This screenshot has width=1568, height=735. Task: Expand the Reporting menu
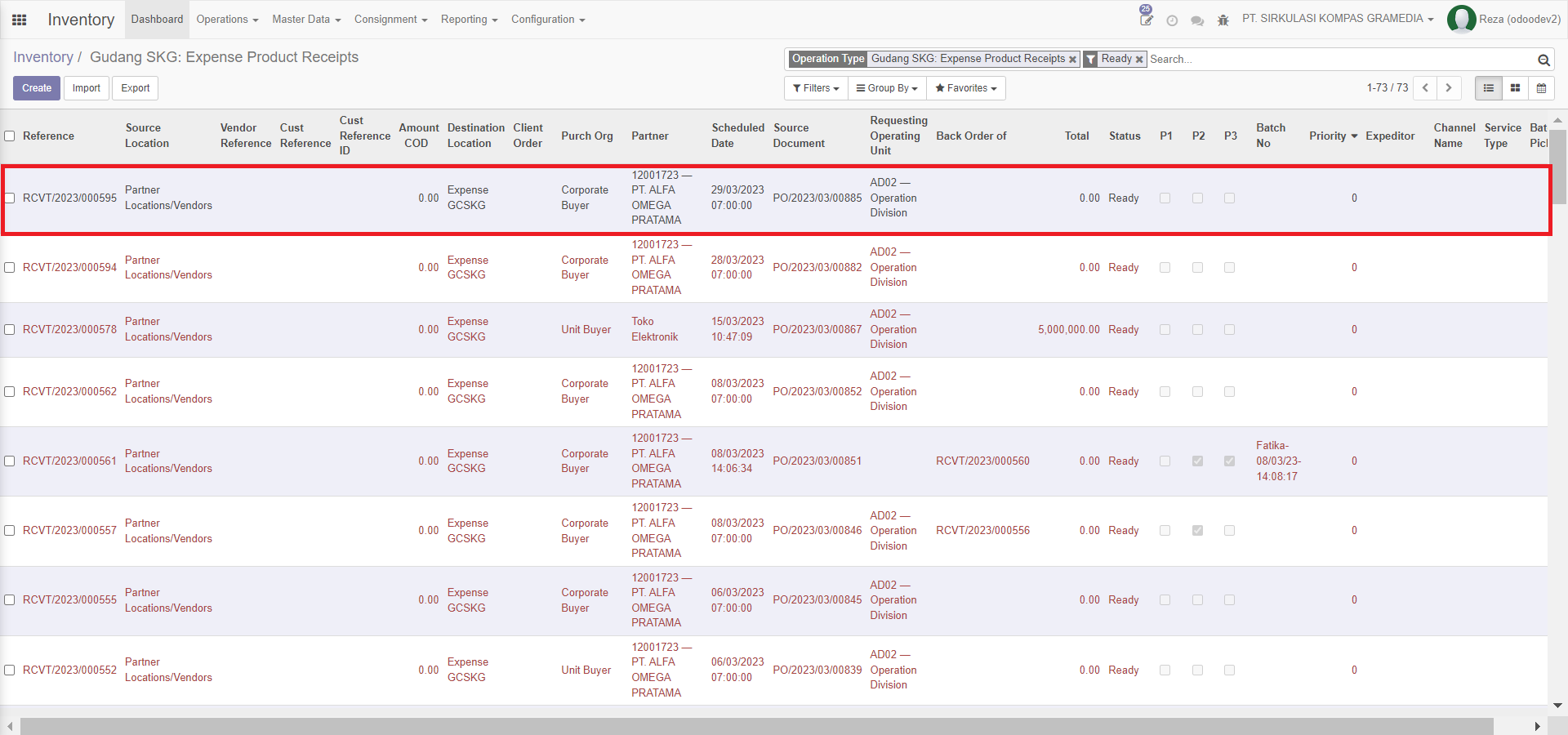(469, 20)
